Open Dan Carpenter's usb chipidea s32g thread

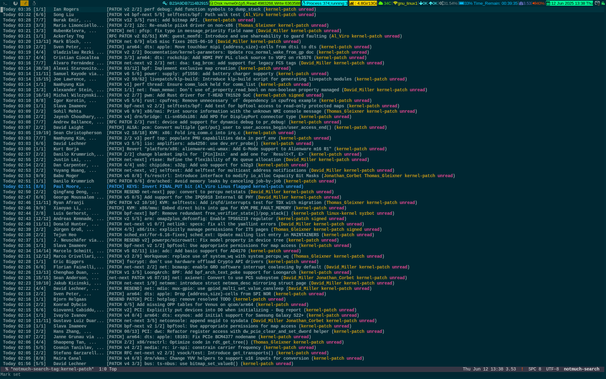pos(155,165)
